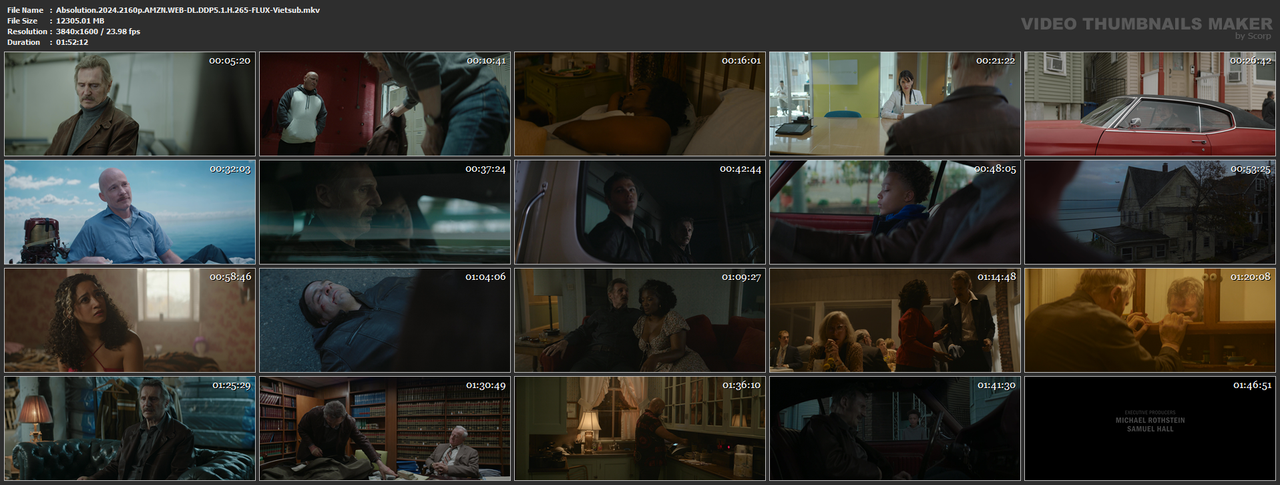Click the credits text Michael Rothstein

point(1149,421)
